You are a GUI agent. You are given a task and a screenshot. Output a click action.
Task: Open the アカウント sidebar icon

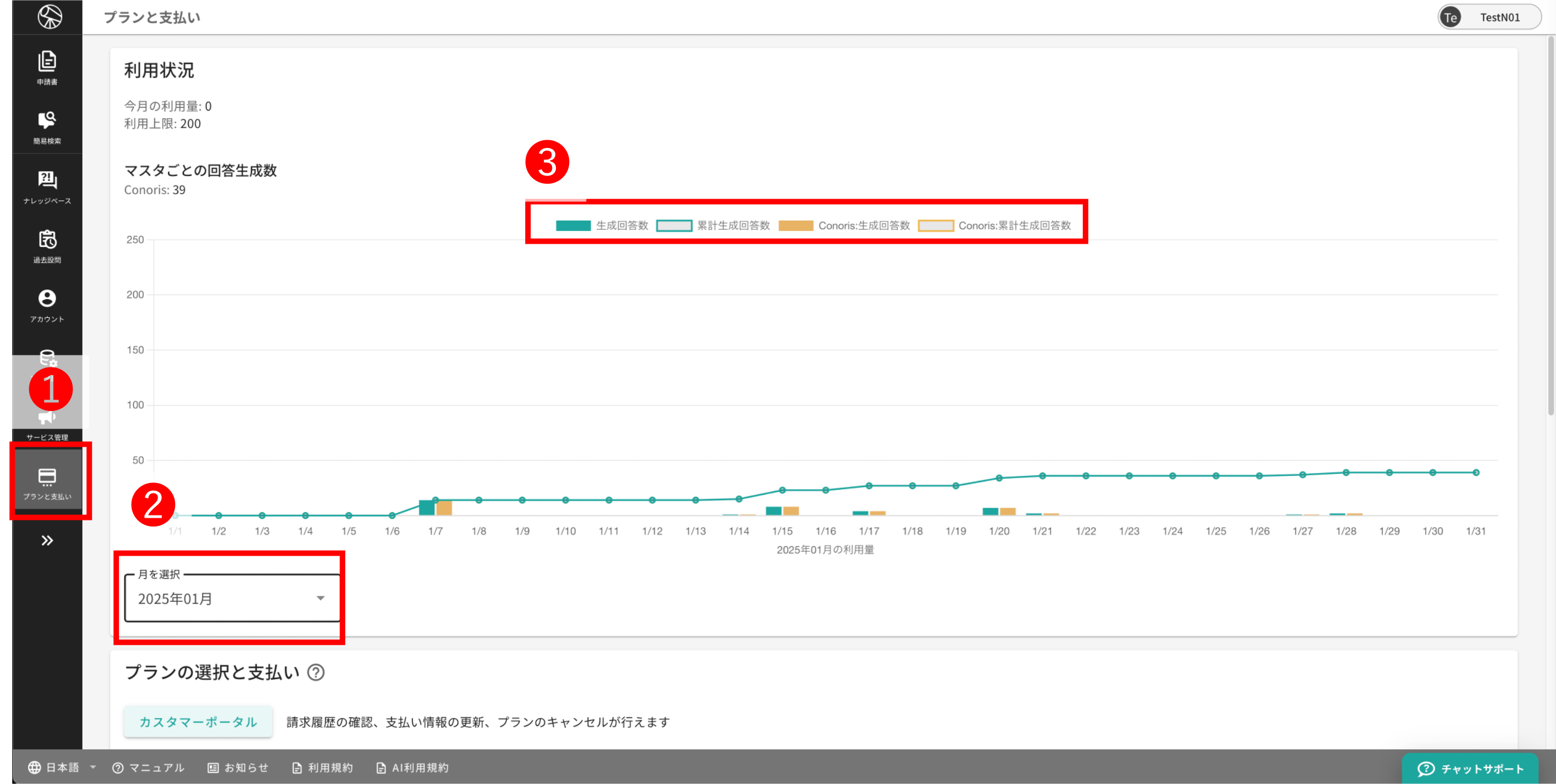(x=47, y=304)
